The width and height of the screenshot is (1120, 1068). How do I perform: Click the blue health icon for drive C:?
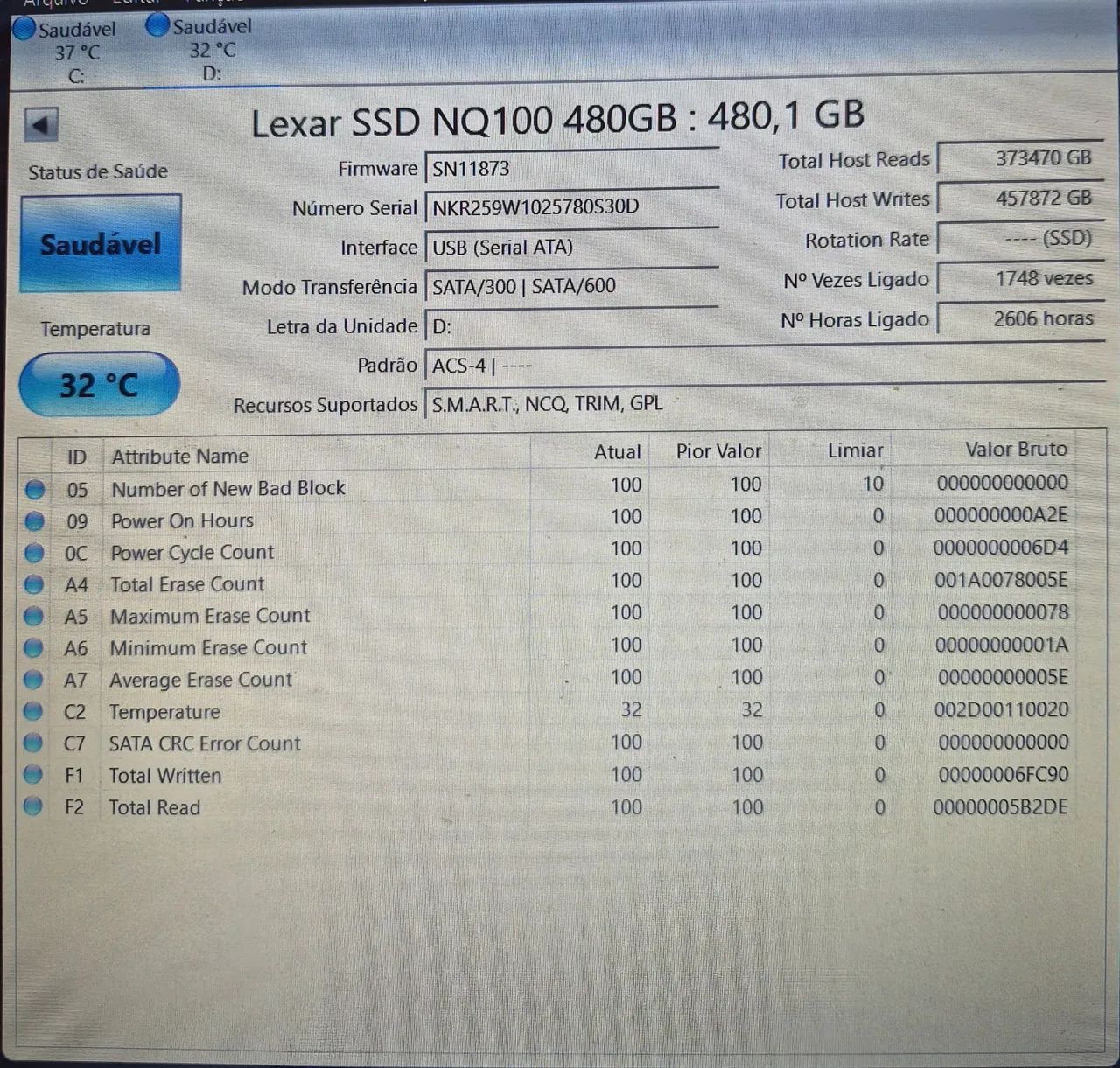coord(24,29)
